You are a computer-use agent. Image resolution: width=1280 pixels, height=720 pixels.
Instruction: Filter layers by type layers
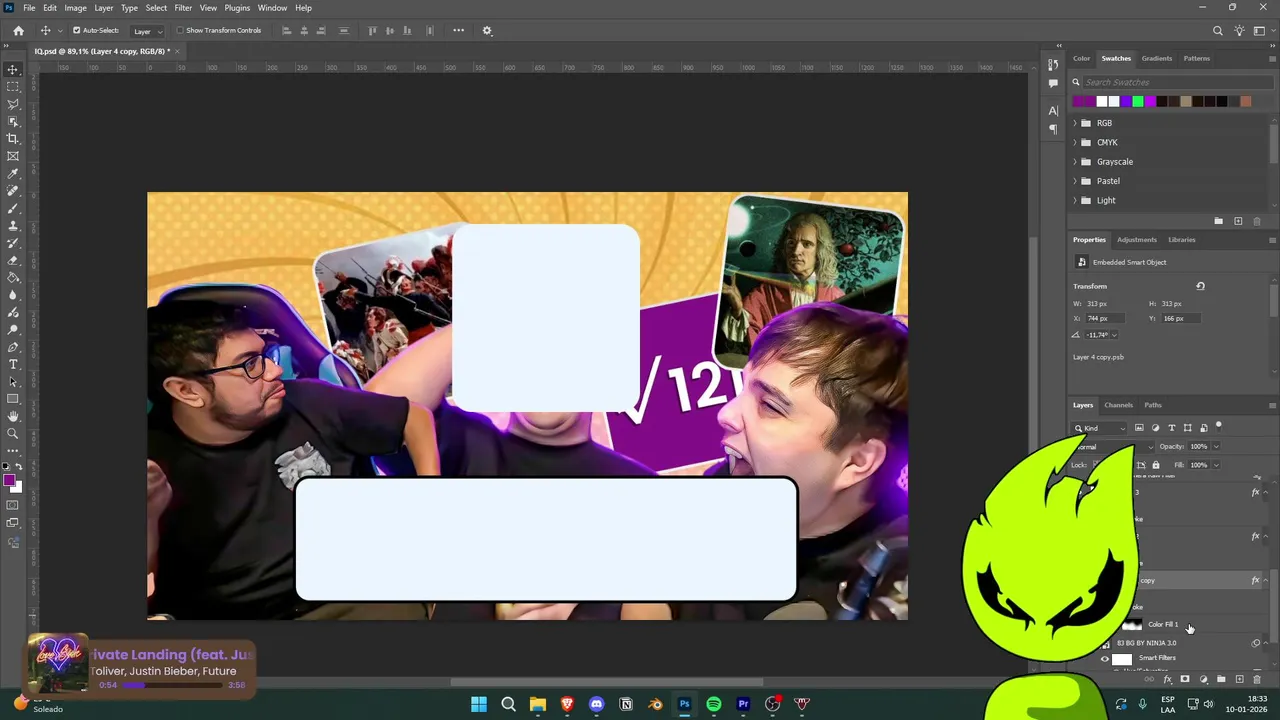point(1171,428)
